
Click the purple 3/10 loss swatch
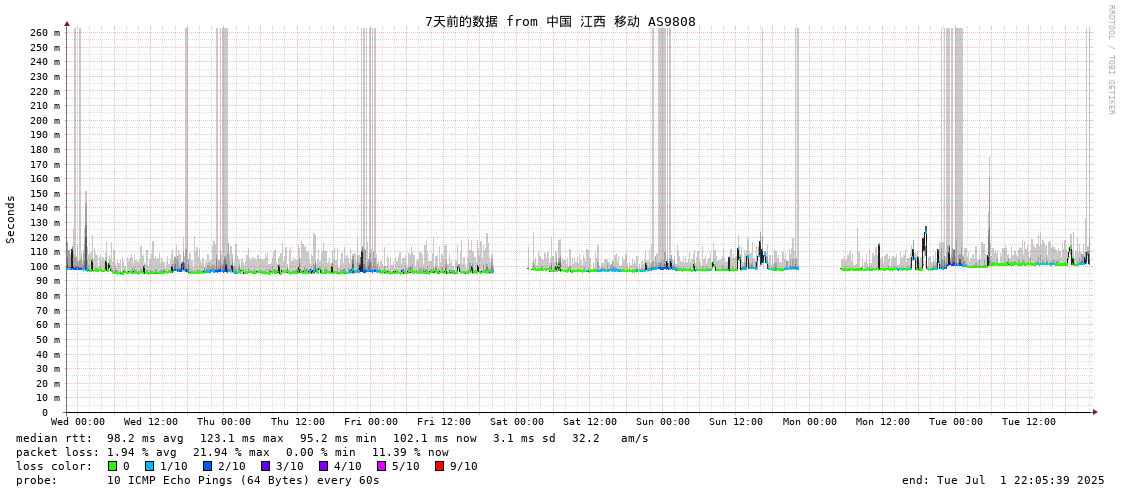pos(265,467)
